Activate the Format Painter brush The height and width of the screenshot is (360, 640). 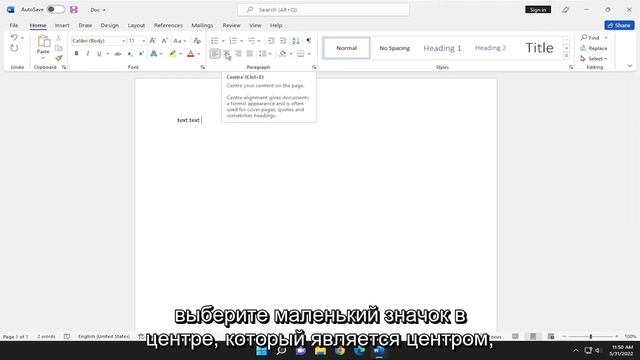click(x=59, y=58)
